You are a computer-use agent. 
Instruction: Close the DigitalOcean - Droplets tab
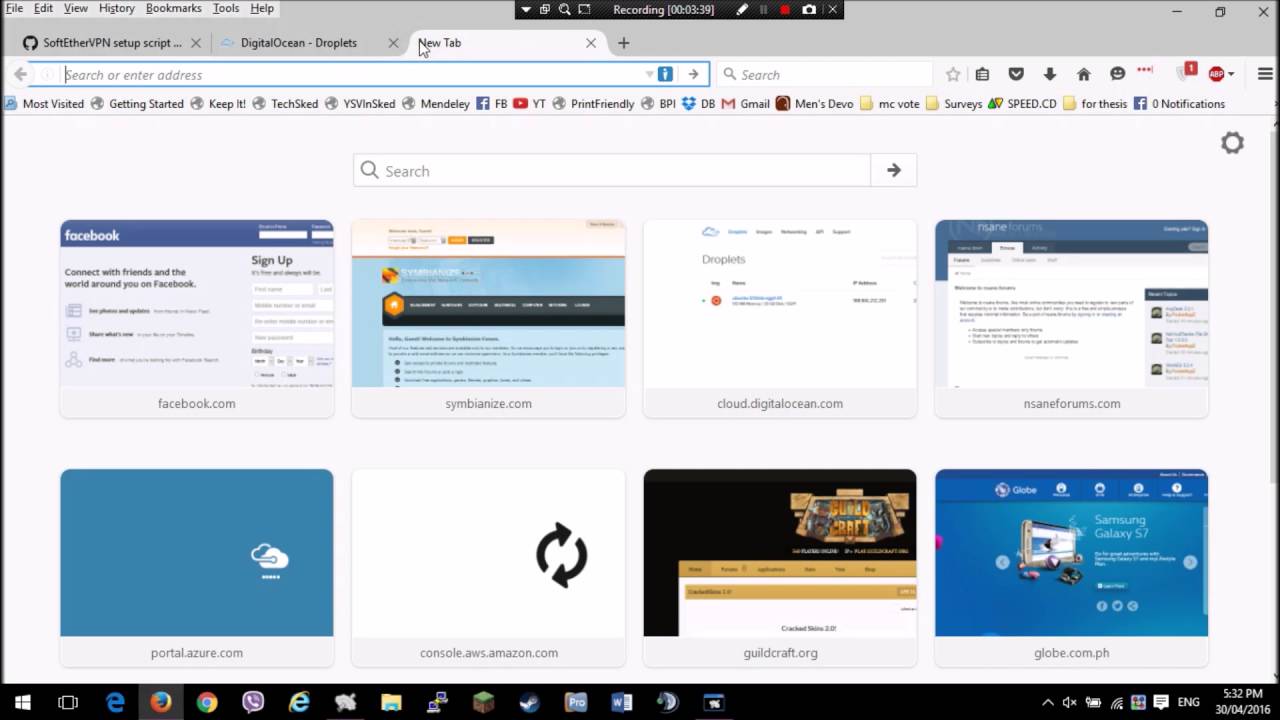[x=393, y=43]
